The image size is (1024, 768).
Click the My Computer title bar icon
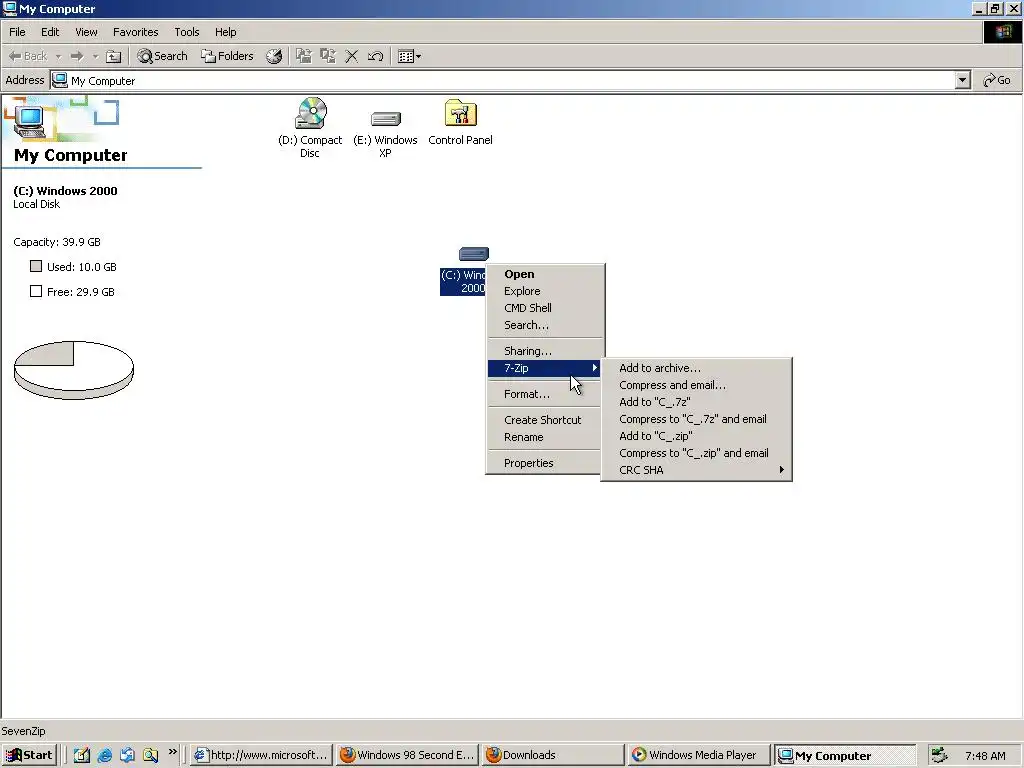(x=10, y=8)
